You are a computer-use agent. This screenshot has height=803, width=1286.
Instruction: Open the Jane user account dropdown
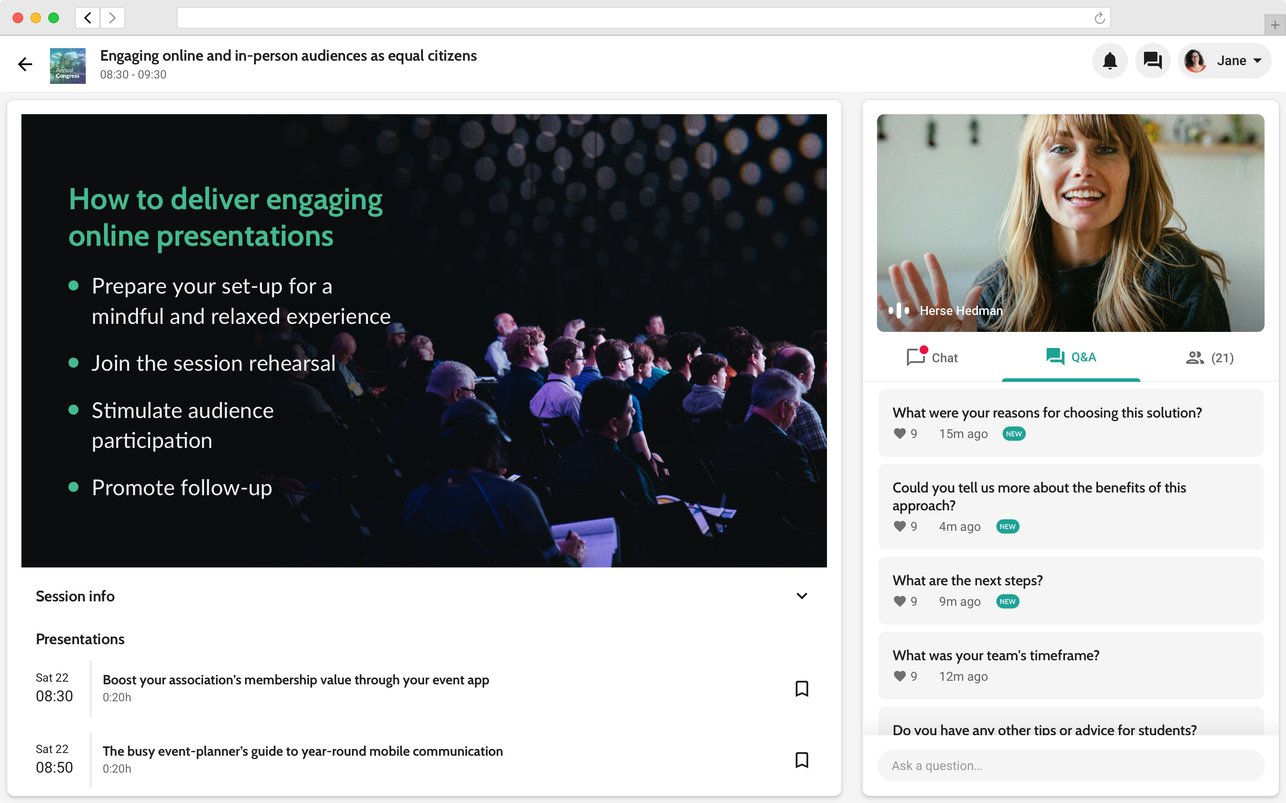point(1225,61)
